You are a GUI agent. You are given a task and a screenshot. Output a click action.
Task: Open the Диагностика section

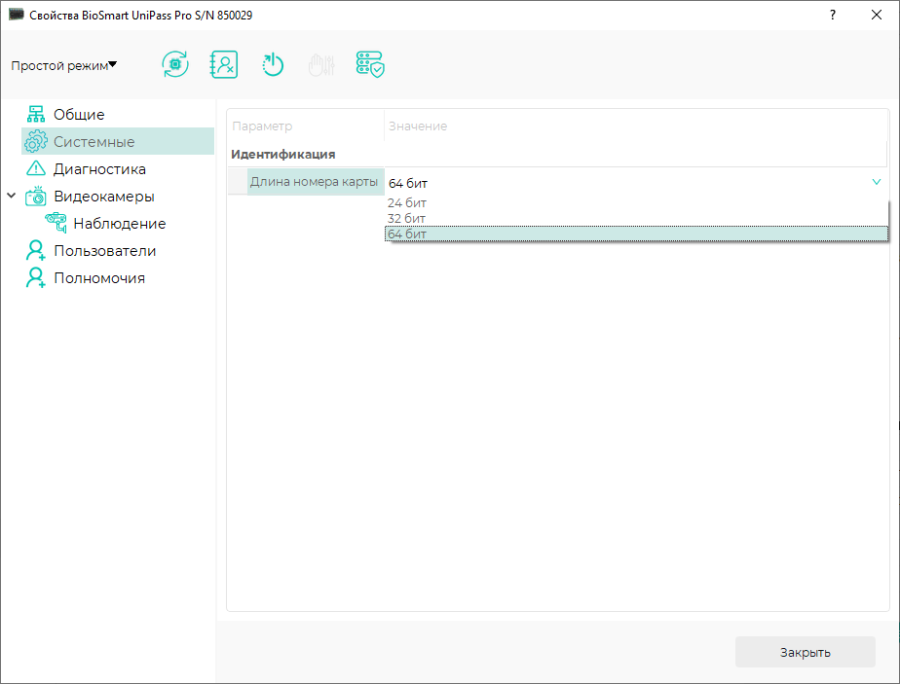(x=99, y=169)
